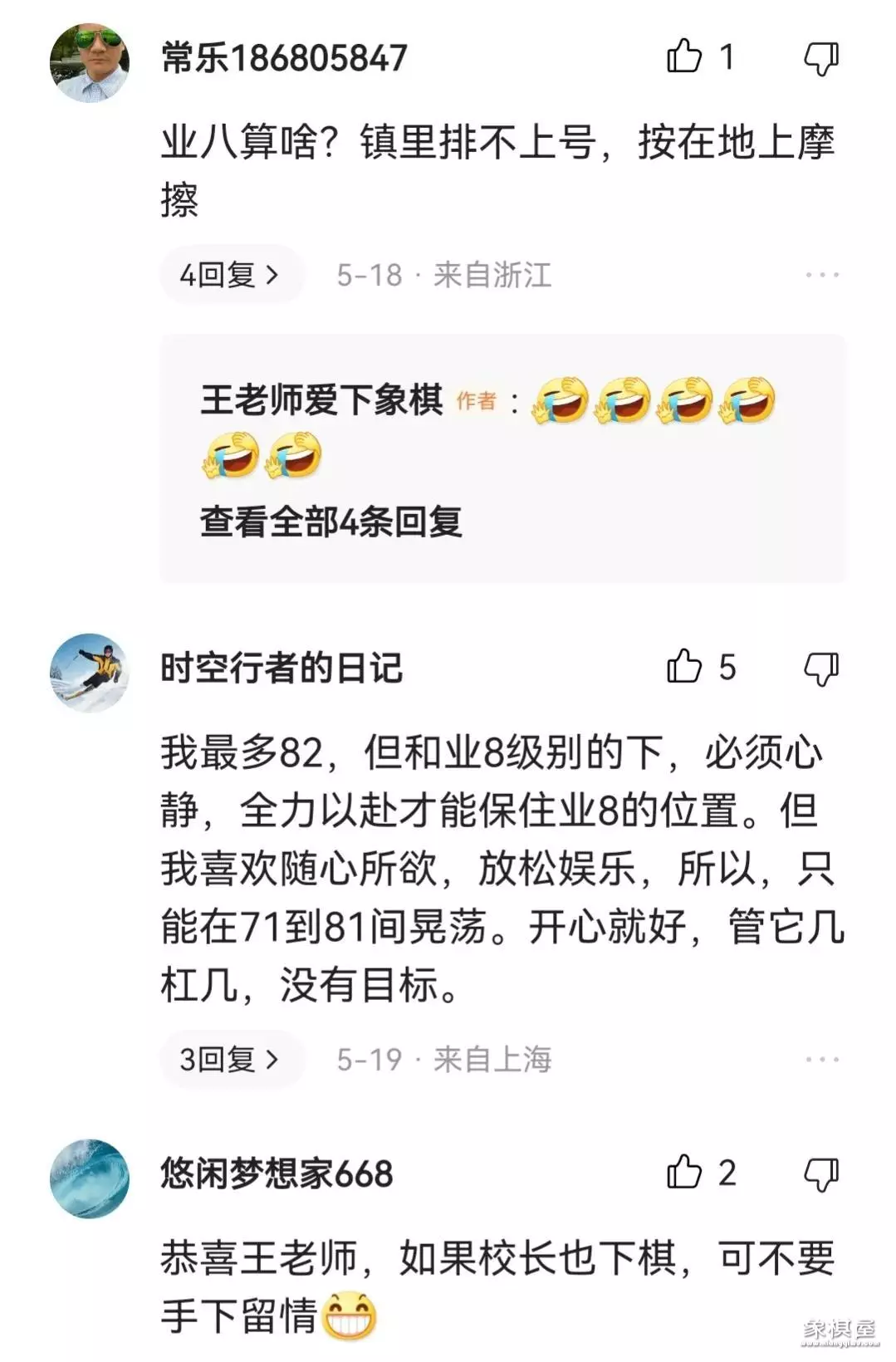Open more options for the 5-19 comment
Viewport: 896px width, 1362px height.
(x=822, y=1060)
